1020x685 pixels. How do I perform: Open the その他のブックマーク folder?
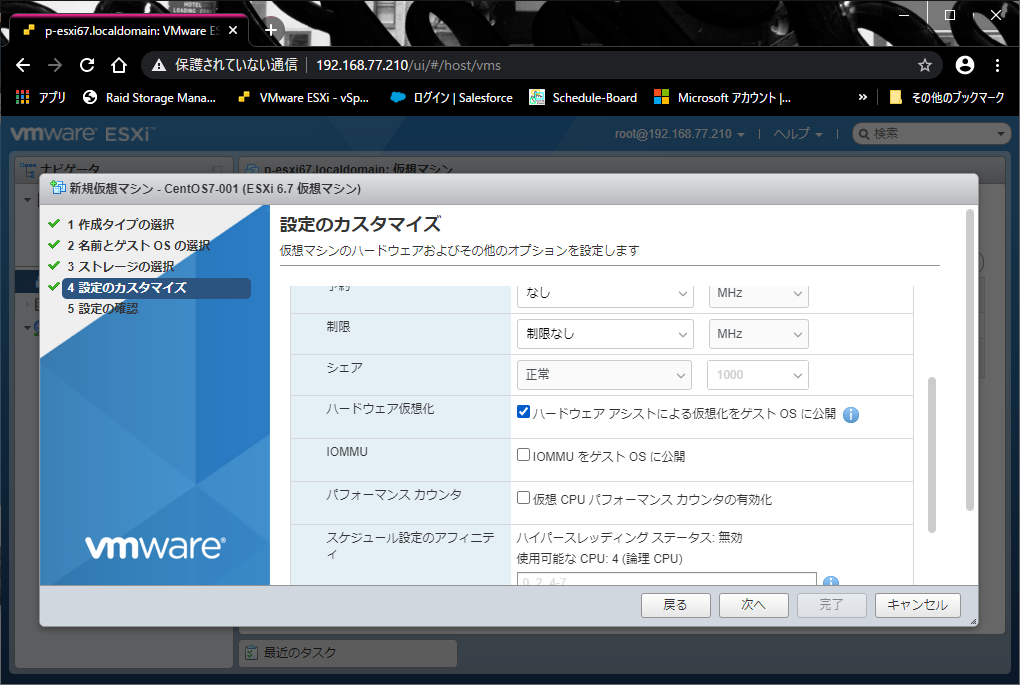(946, 98)
